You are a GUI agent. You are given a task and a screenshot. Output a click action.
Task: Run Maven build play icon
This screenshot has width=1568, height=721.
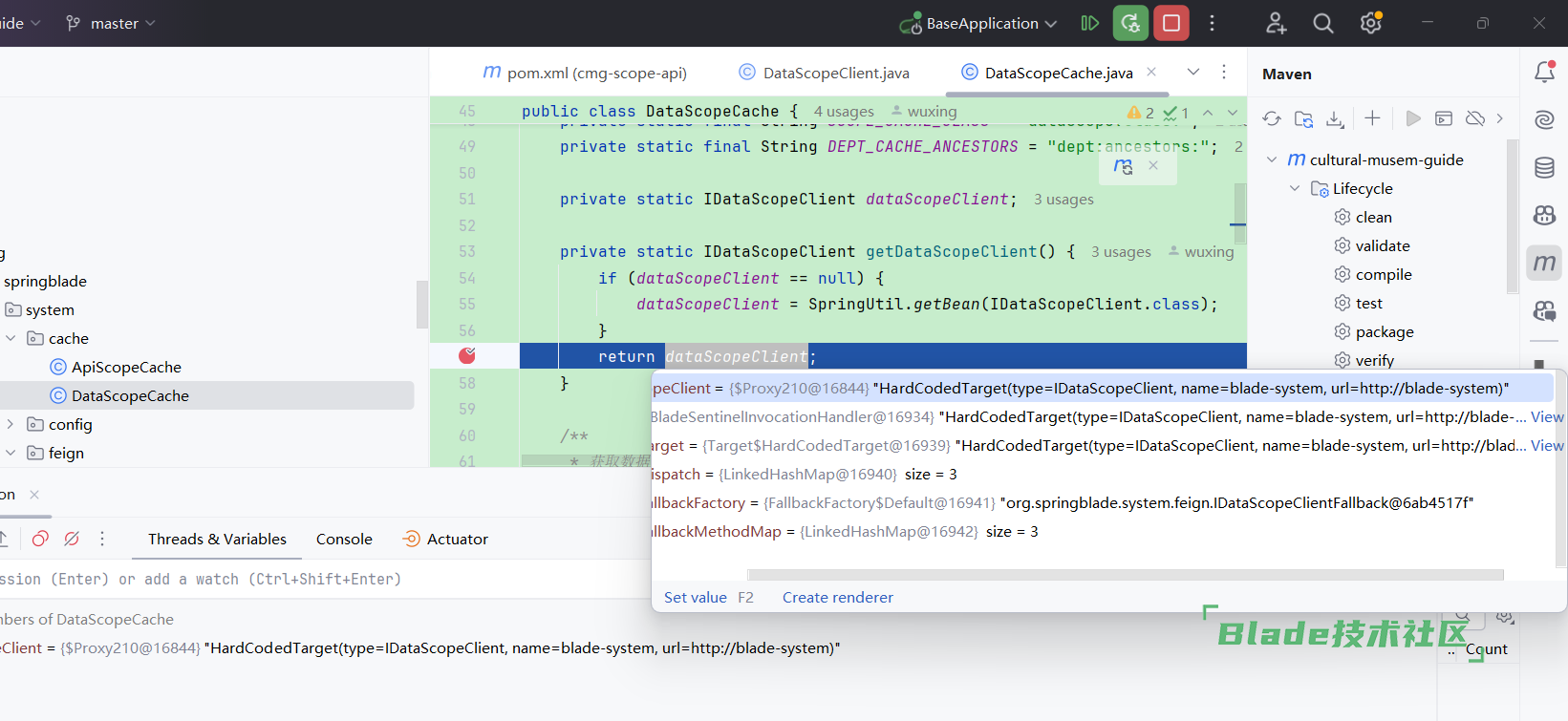1413,118
